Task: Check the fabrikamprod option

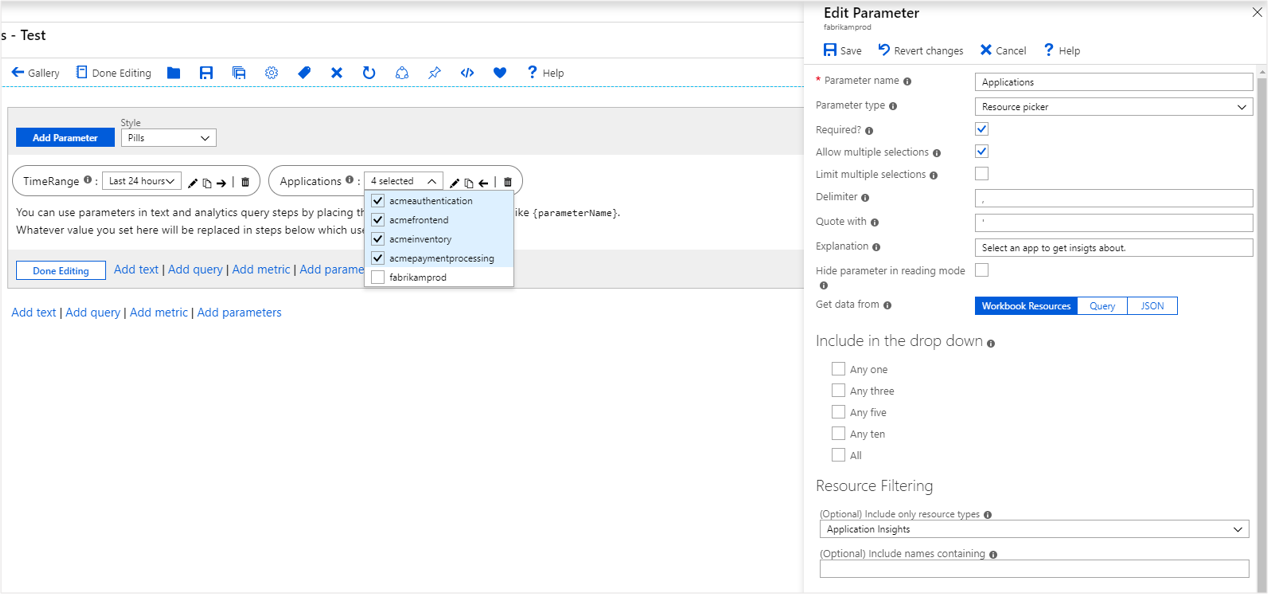Action: pos(378,277)
